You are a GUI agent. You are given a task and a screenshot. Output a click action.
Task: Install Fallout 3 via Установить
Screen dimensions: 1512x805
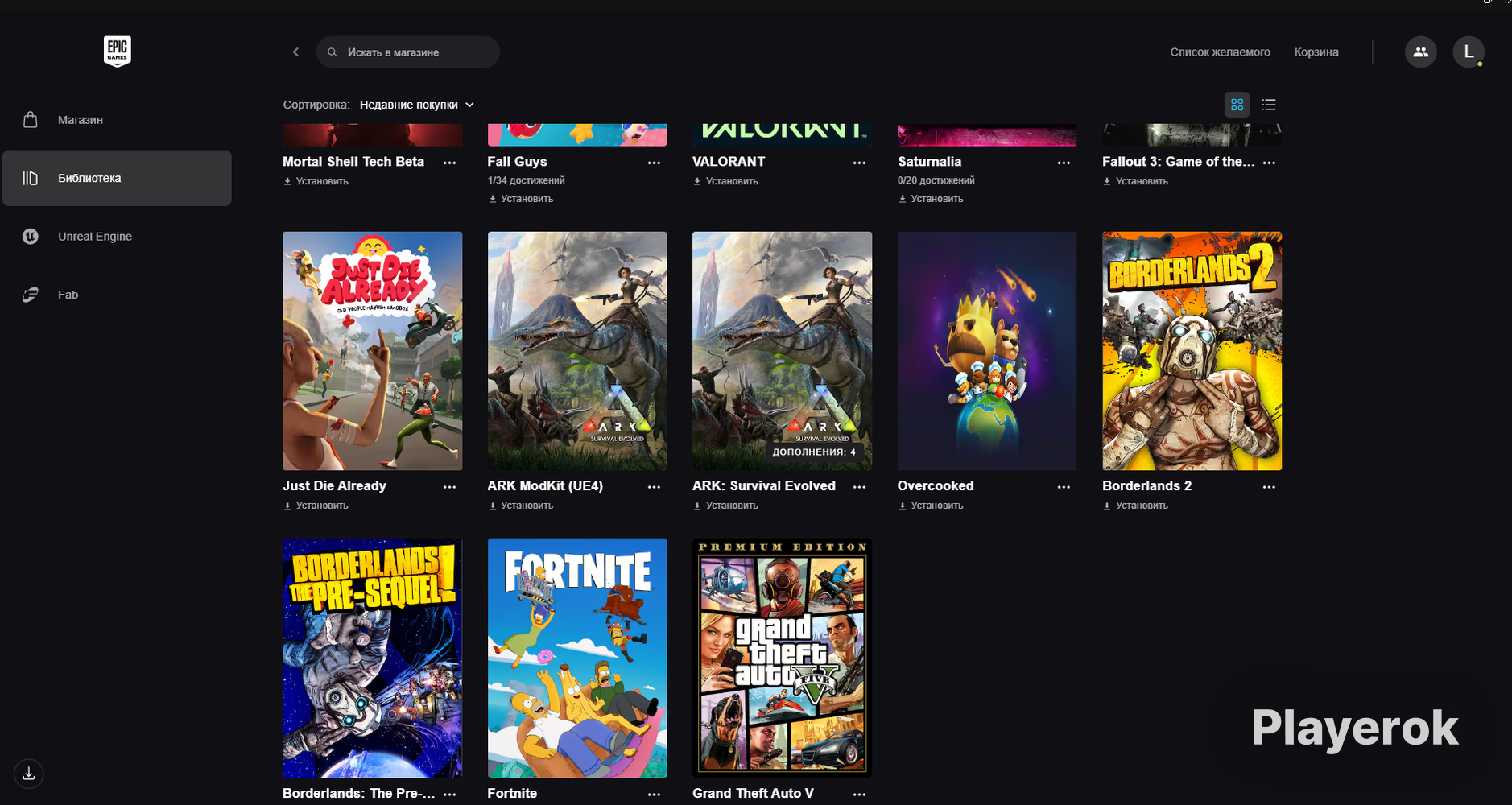point(1135,181)
